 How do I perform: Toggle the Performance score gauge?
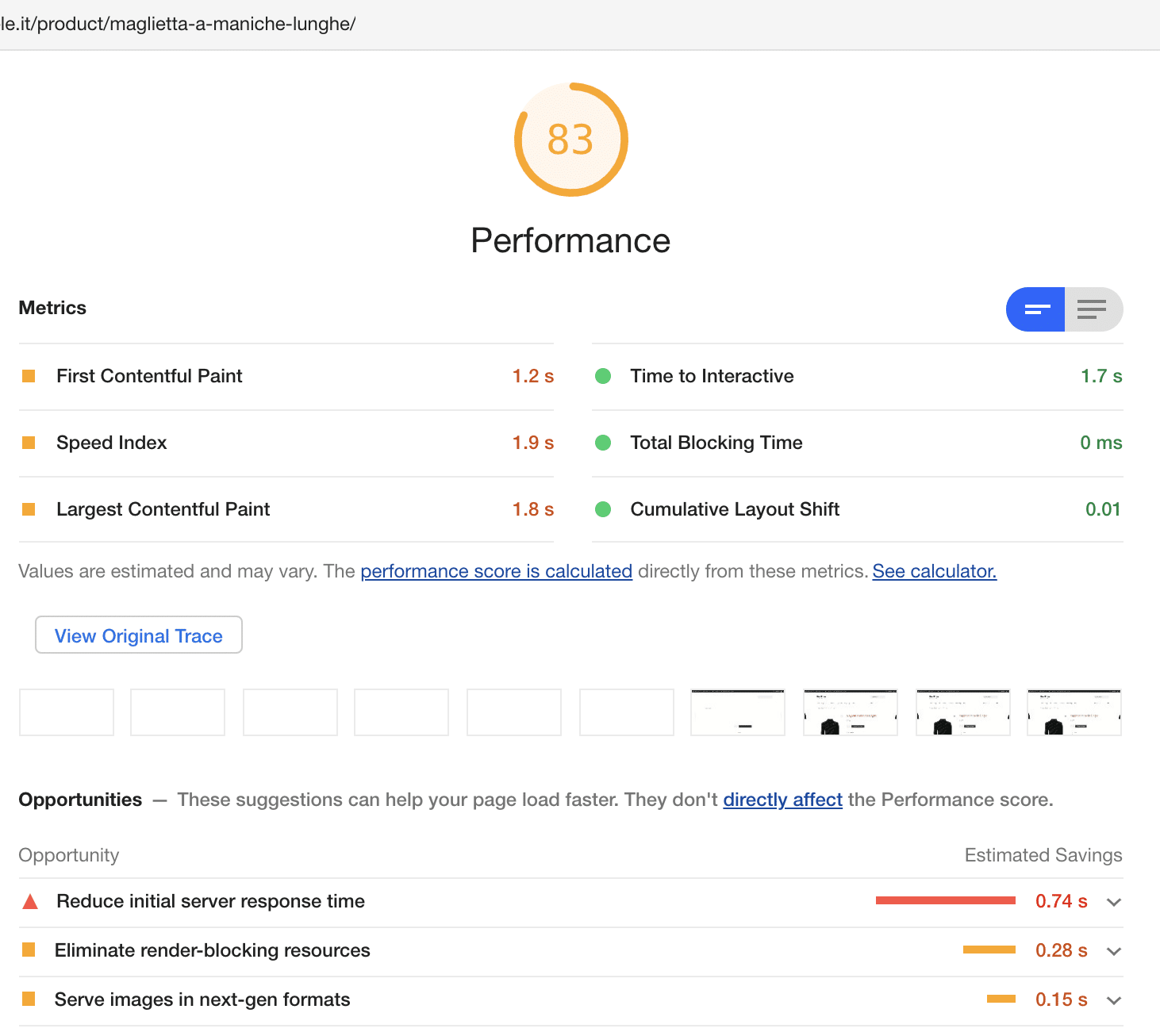[x=571, y=140]
